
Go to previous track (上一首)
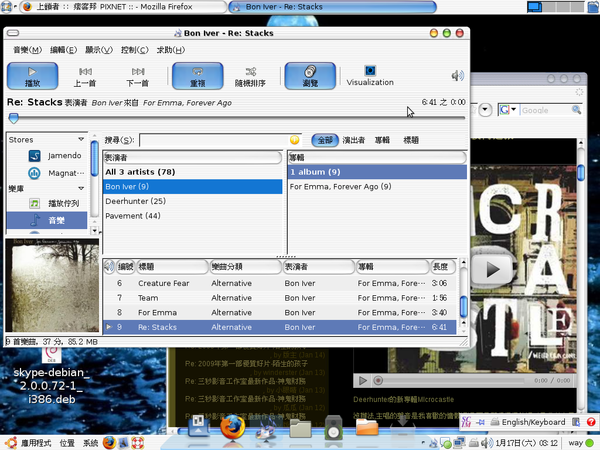(x=85, y=76)
